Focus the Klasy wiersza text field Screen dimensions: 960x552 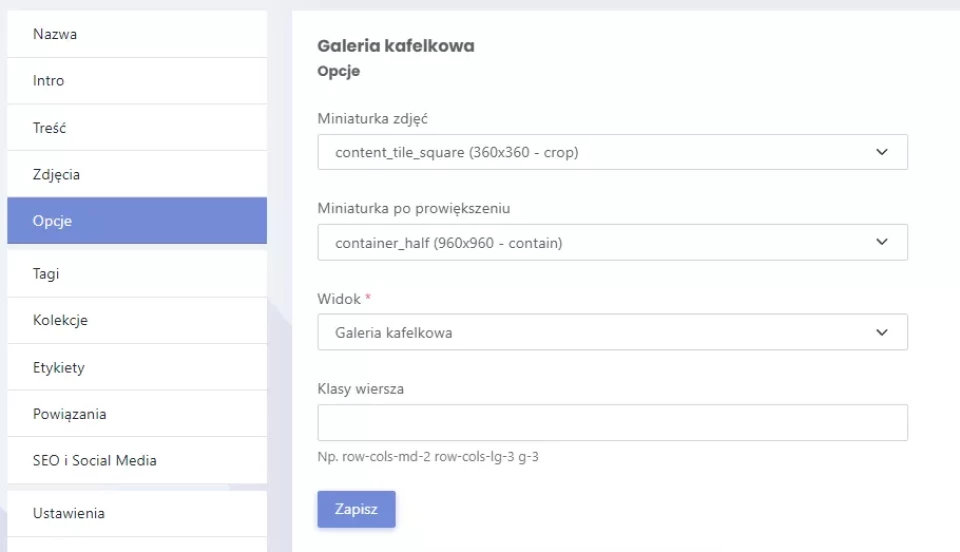612,423
